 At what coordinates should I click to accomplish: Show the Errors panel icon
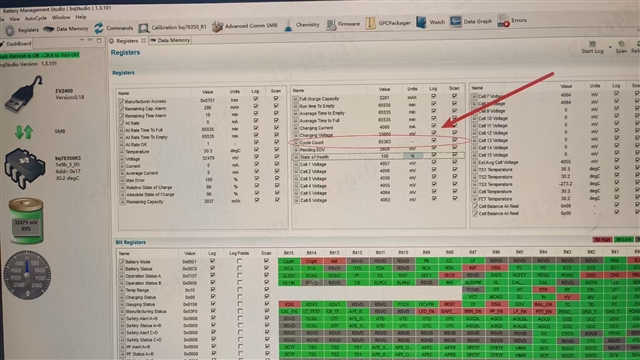[503, 20]
